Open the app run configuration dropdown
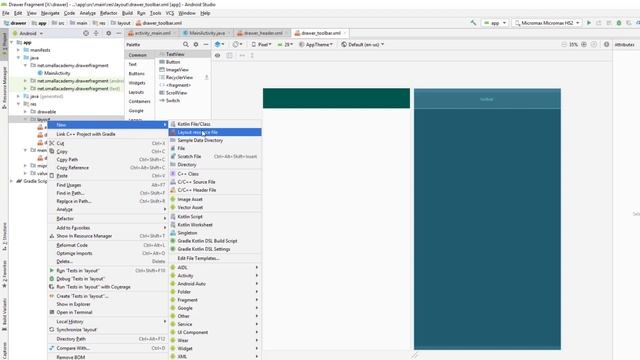Screen dimensions: 640x360 [x=495, y=23]
